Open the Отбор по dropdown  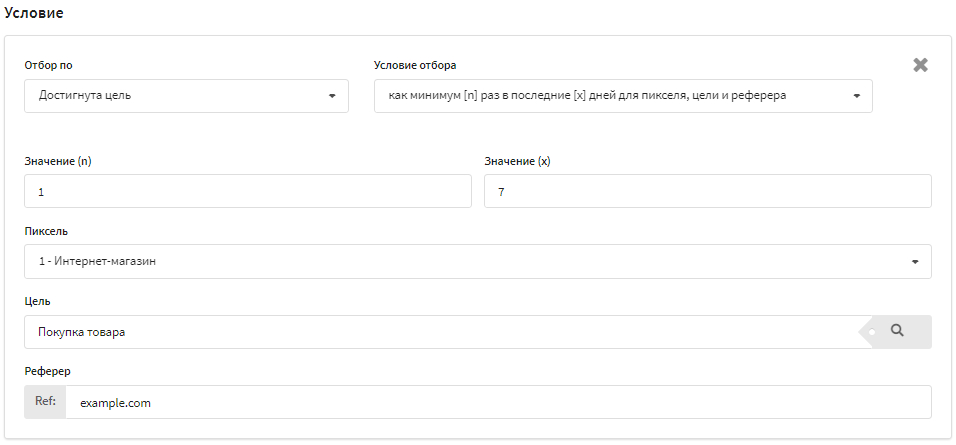185,96
